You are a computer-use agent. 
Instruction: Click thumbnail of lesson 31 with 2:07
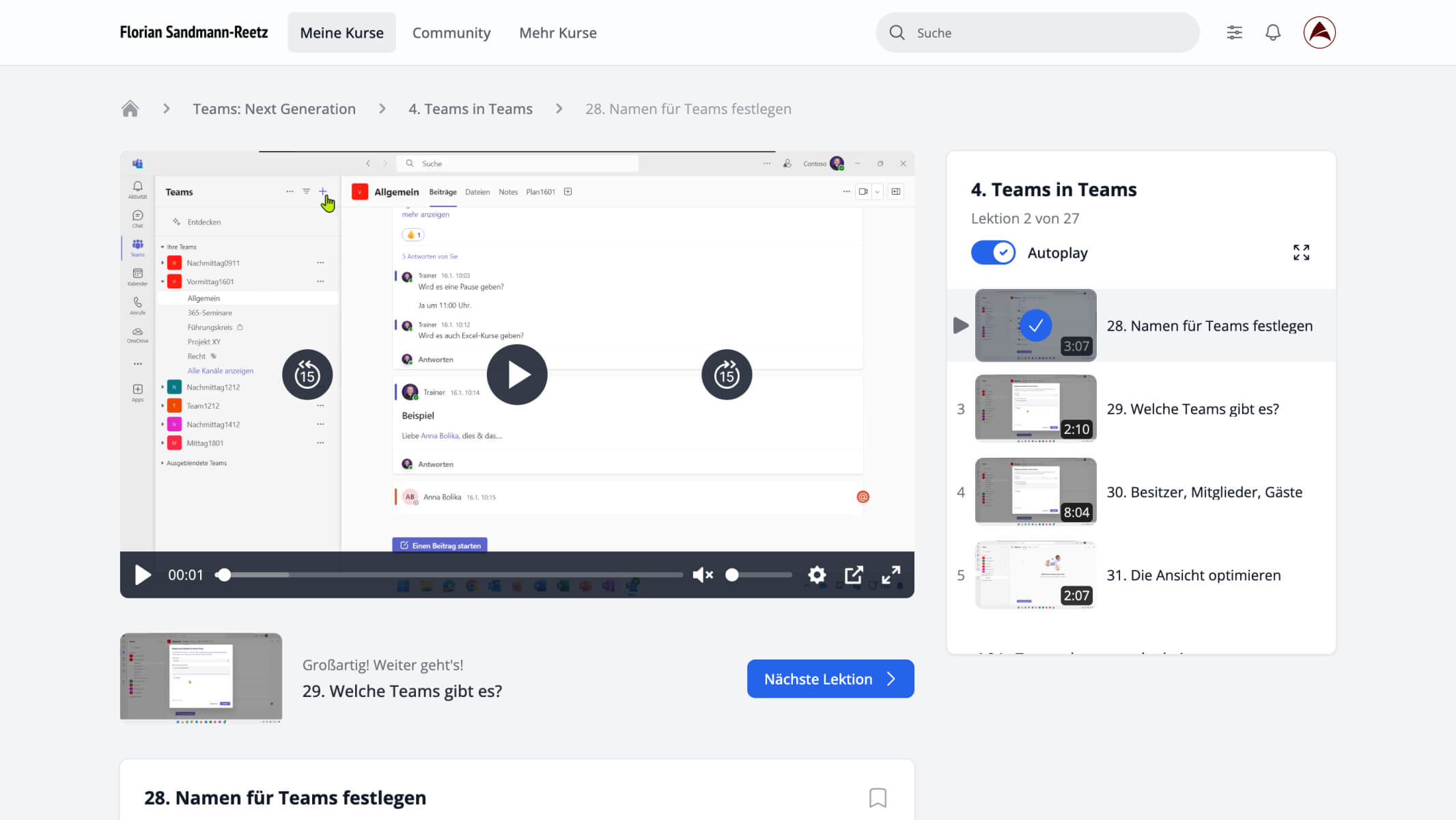pos(1035,575)
